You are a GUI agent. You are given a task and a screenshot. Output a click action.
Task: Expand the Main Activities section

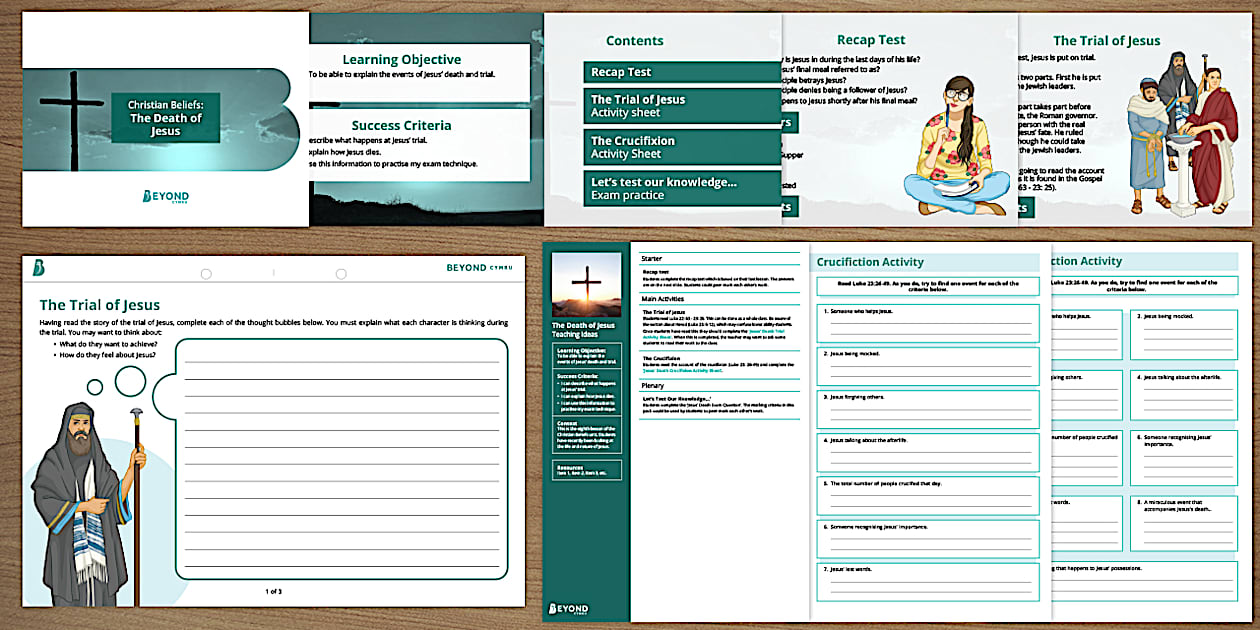click(662, 298)
